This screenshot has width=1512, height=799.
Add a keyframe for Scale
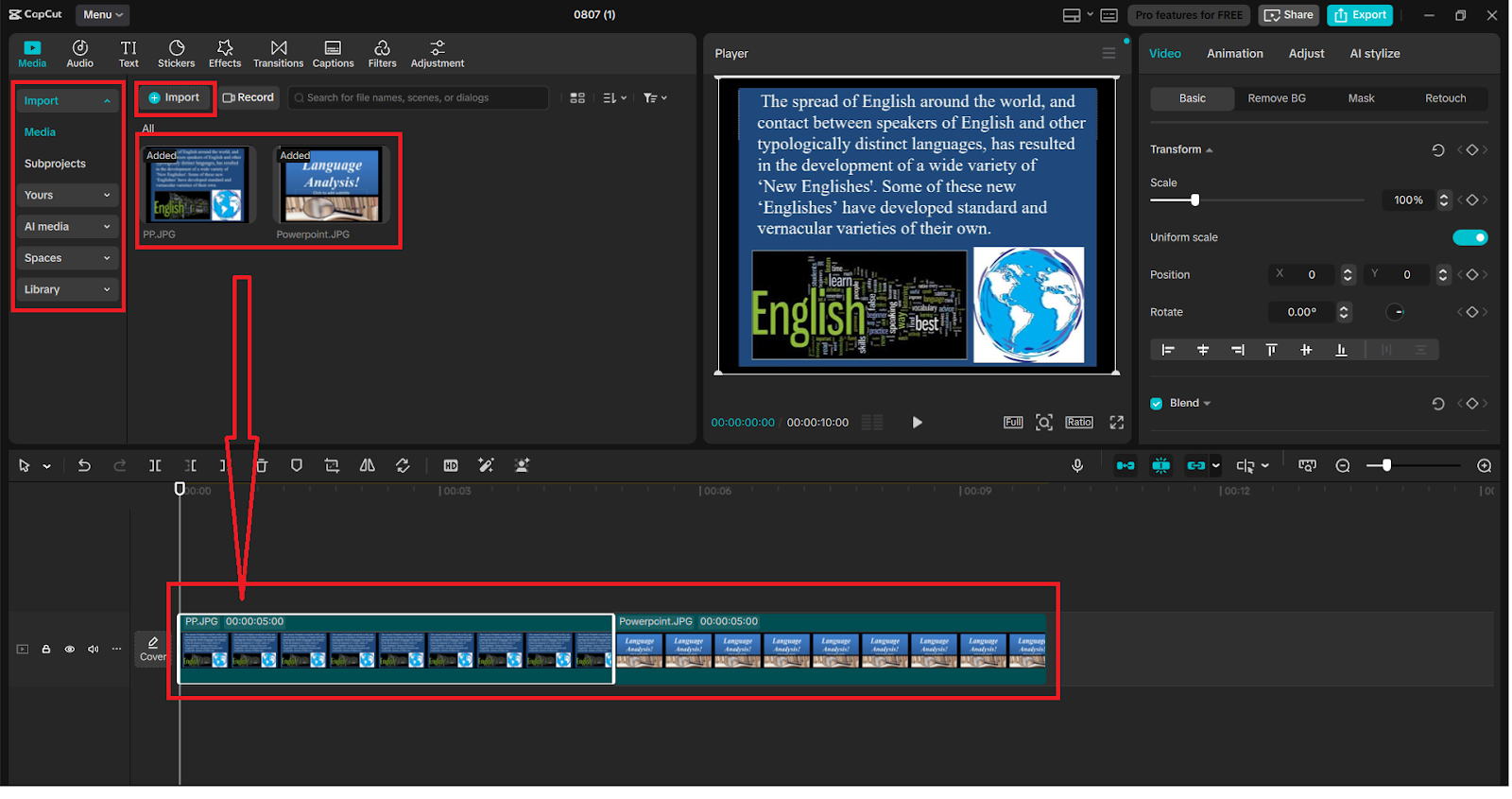(1471, 200)
